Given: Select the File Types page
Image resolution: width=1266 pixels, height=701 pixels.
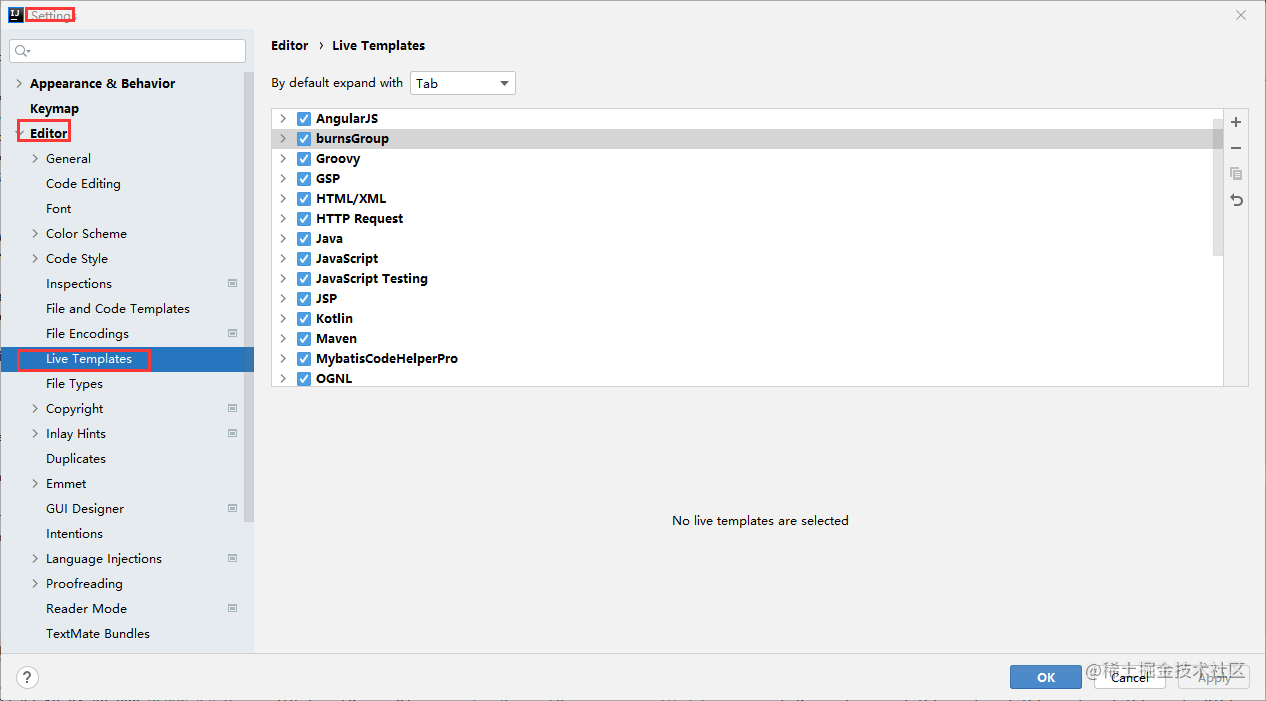Looking at the screenshot, I should pos(74,383).
